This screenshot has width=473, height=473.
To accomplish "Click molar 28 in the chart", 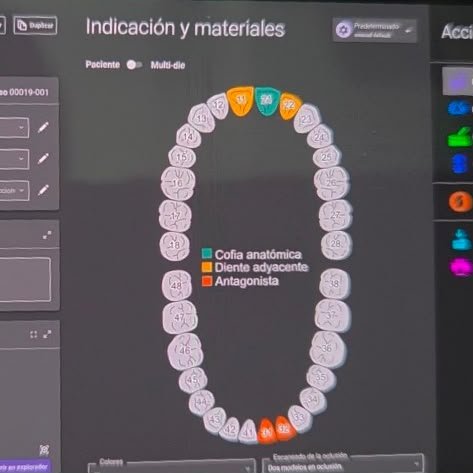I will (336, 245).
